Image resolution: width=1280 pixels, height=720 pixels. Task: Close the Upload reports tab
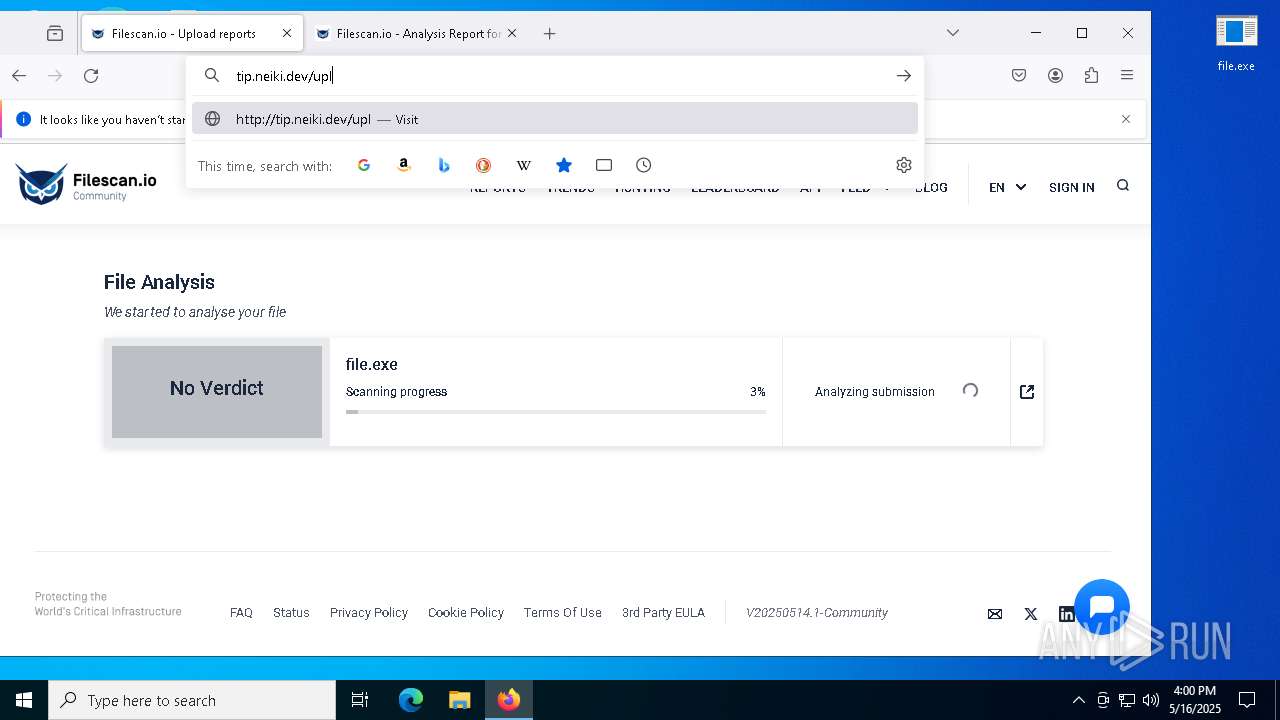click(287, 33)
